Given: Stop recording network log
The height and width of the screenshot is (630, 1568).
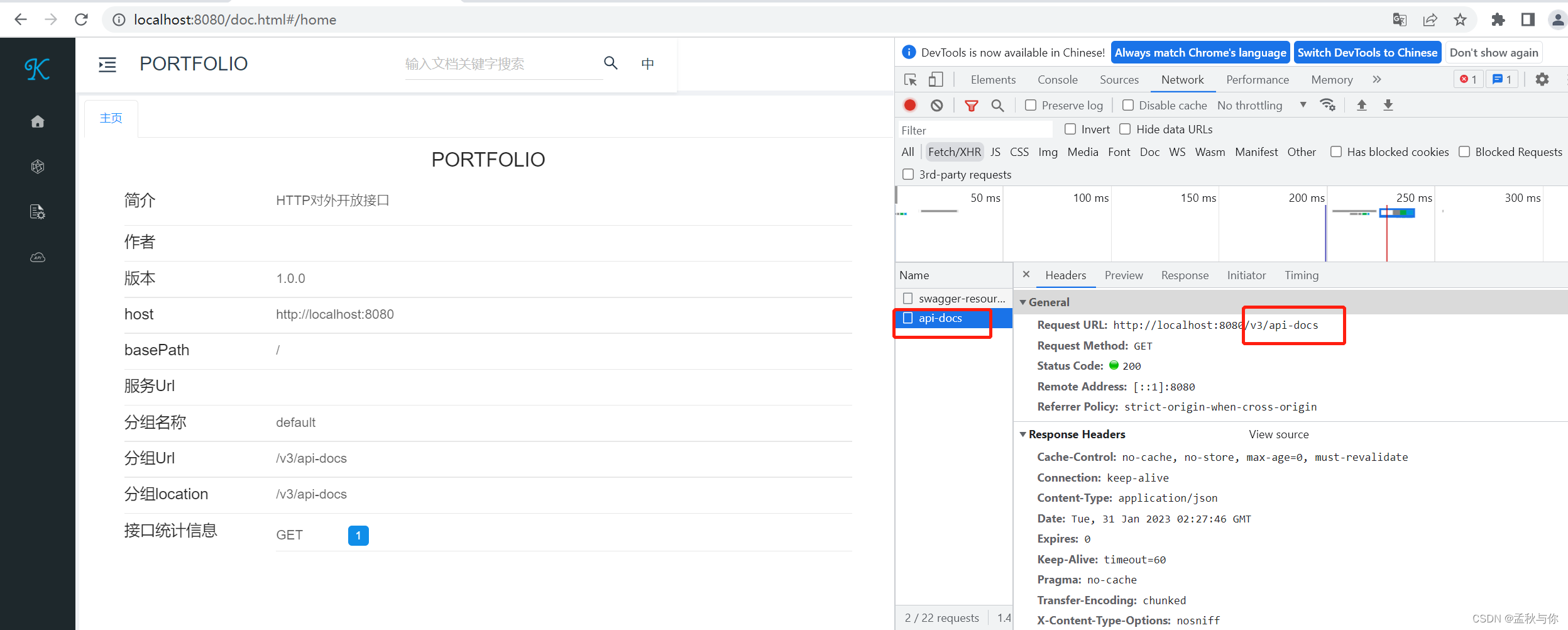Looking at the screenshot, I should [910, 105].
